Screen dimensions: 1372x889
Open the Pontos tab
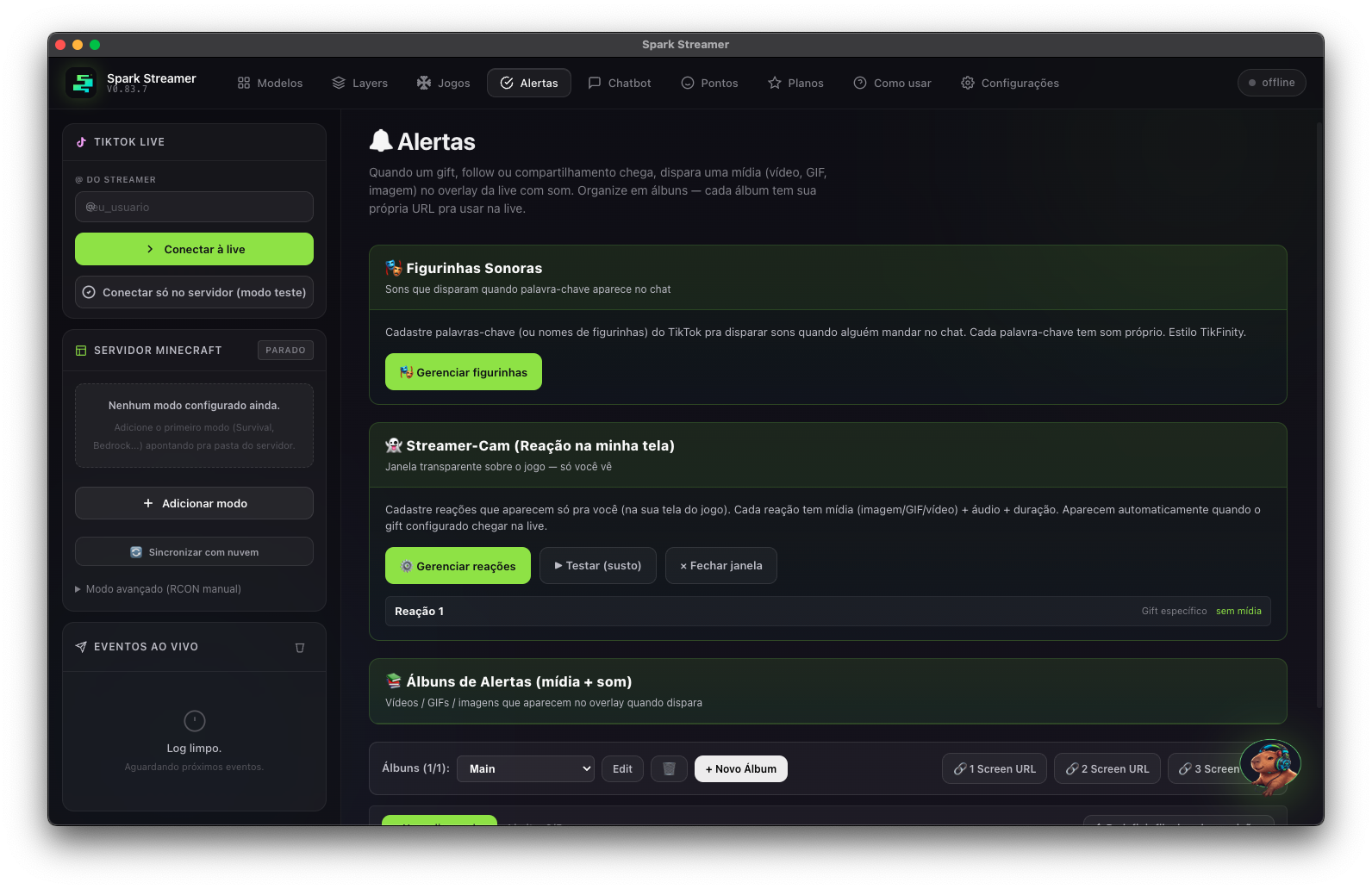[x=710, y=83]
